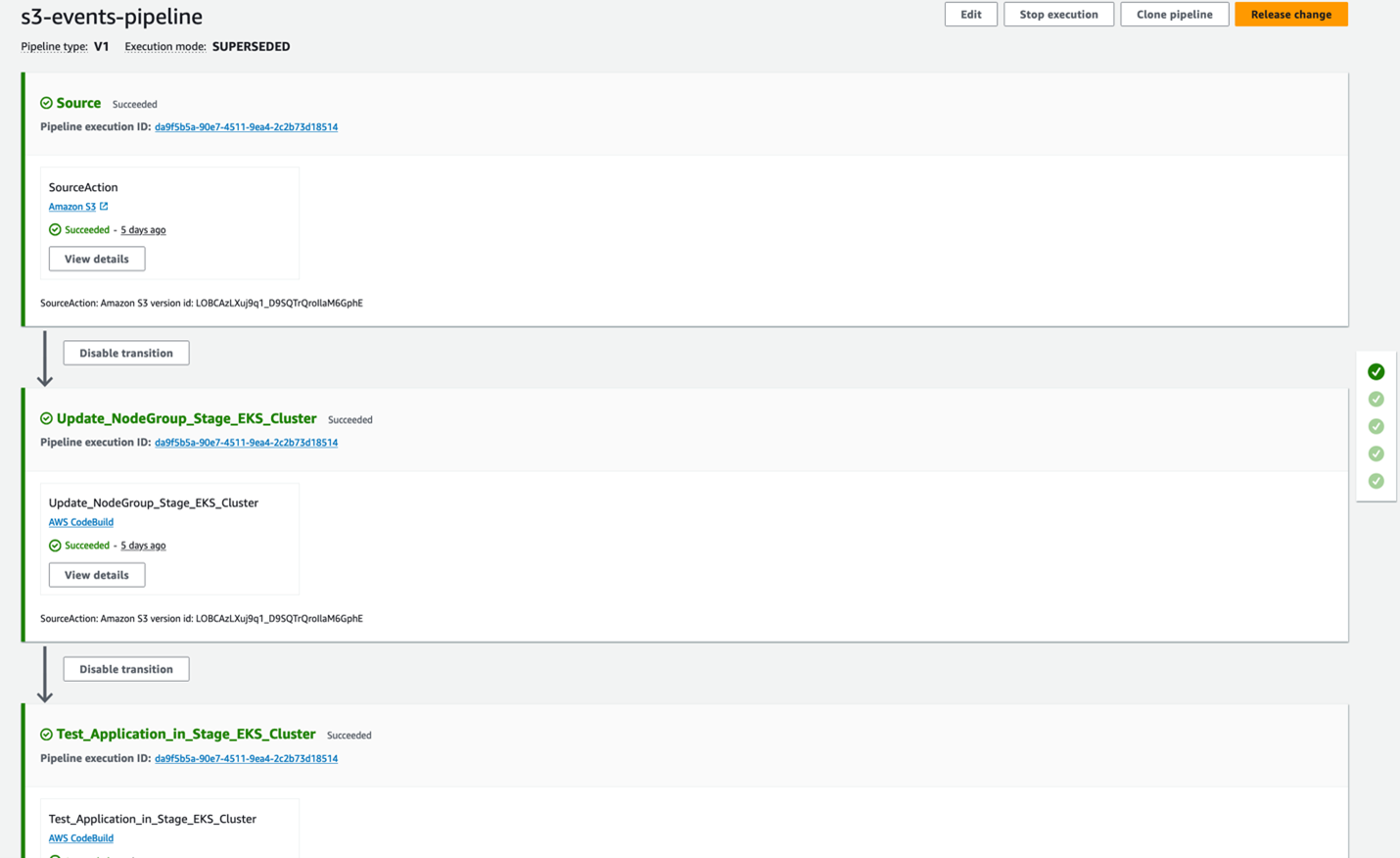Viewport: 1400px width, 858px height.
Task: Click the Succeeded badge beside the Test_Application heading
Action: tap(349, 736)
